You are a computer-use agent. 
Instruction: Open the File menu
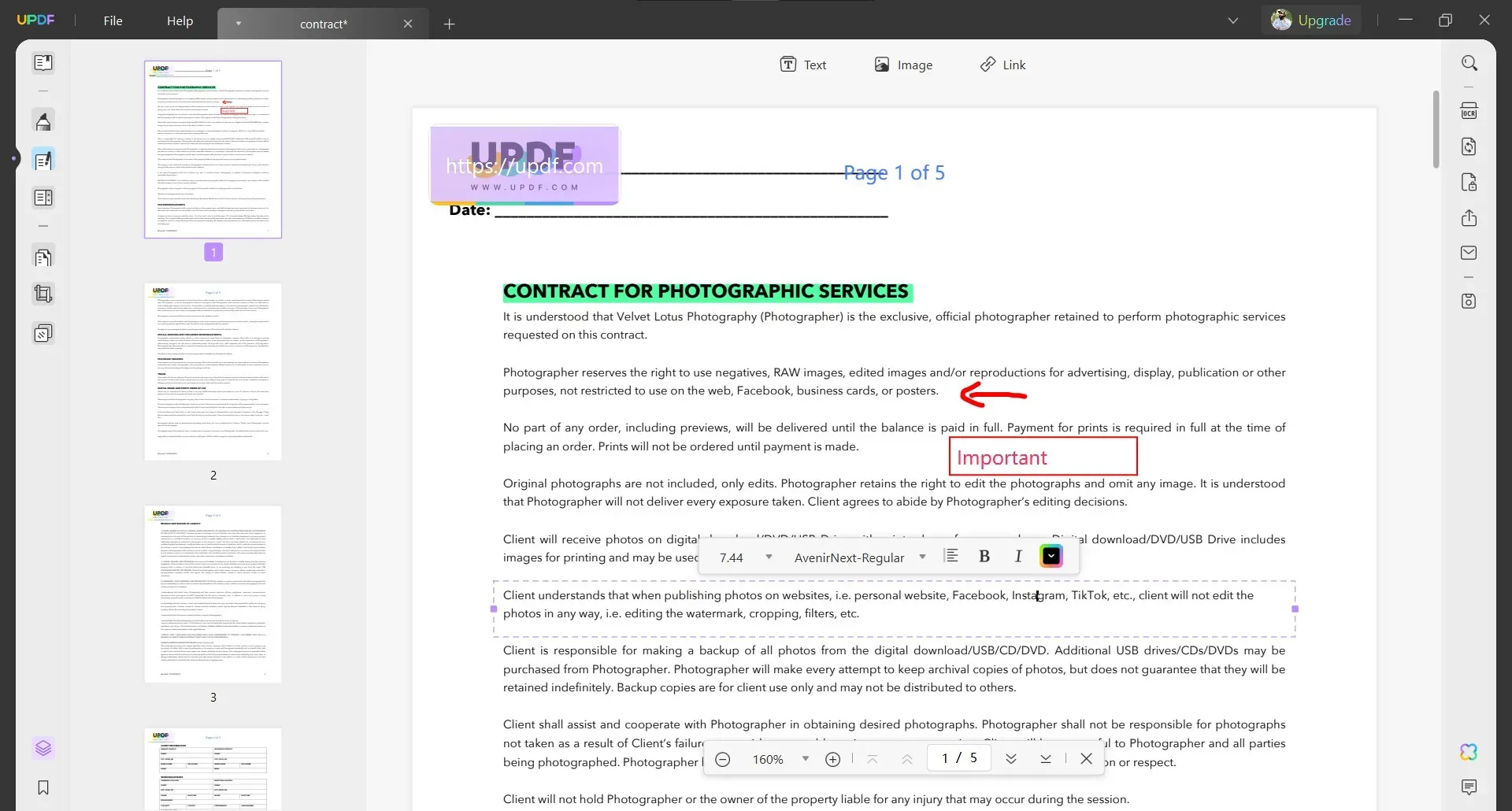coord(113,20)
